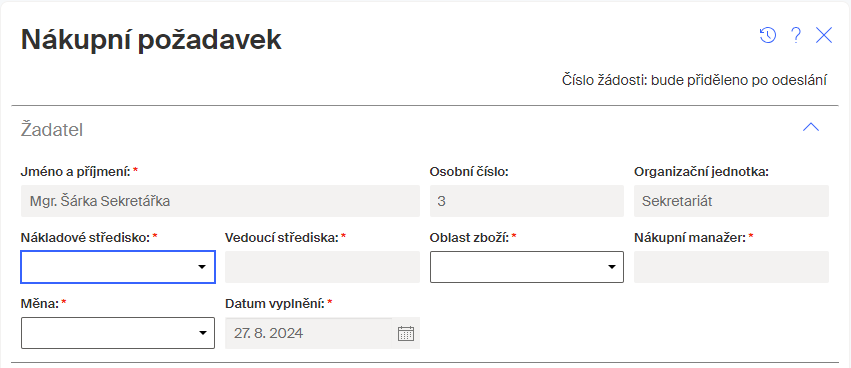Click the Žadatel section heading

tap(52, 130)
